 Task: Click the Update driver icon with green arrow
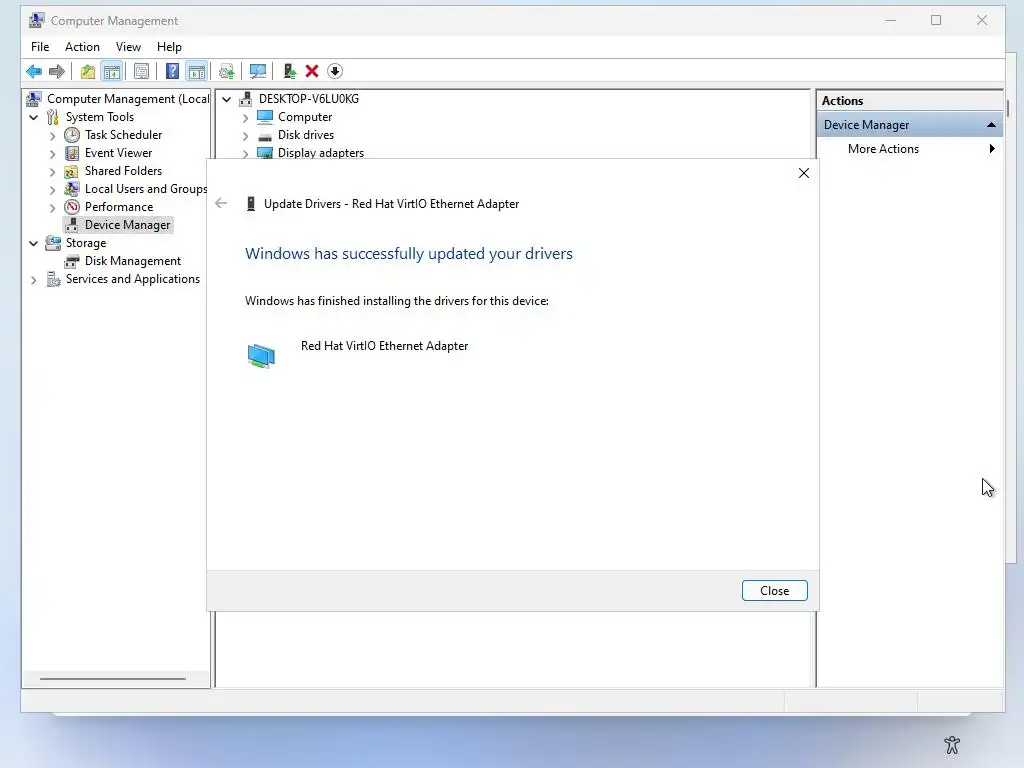(289, 71)
